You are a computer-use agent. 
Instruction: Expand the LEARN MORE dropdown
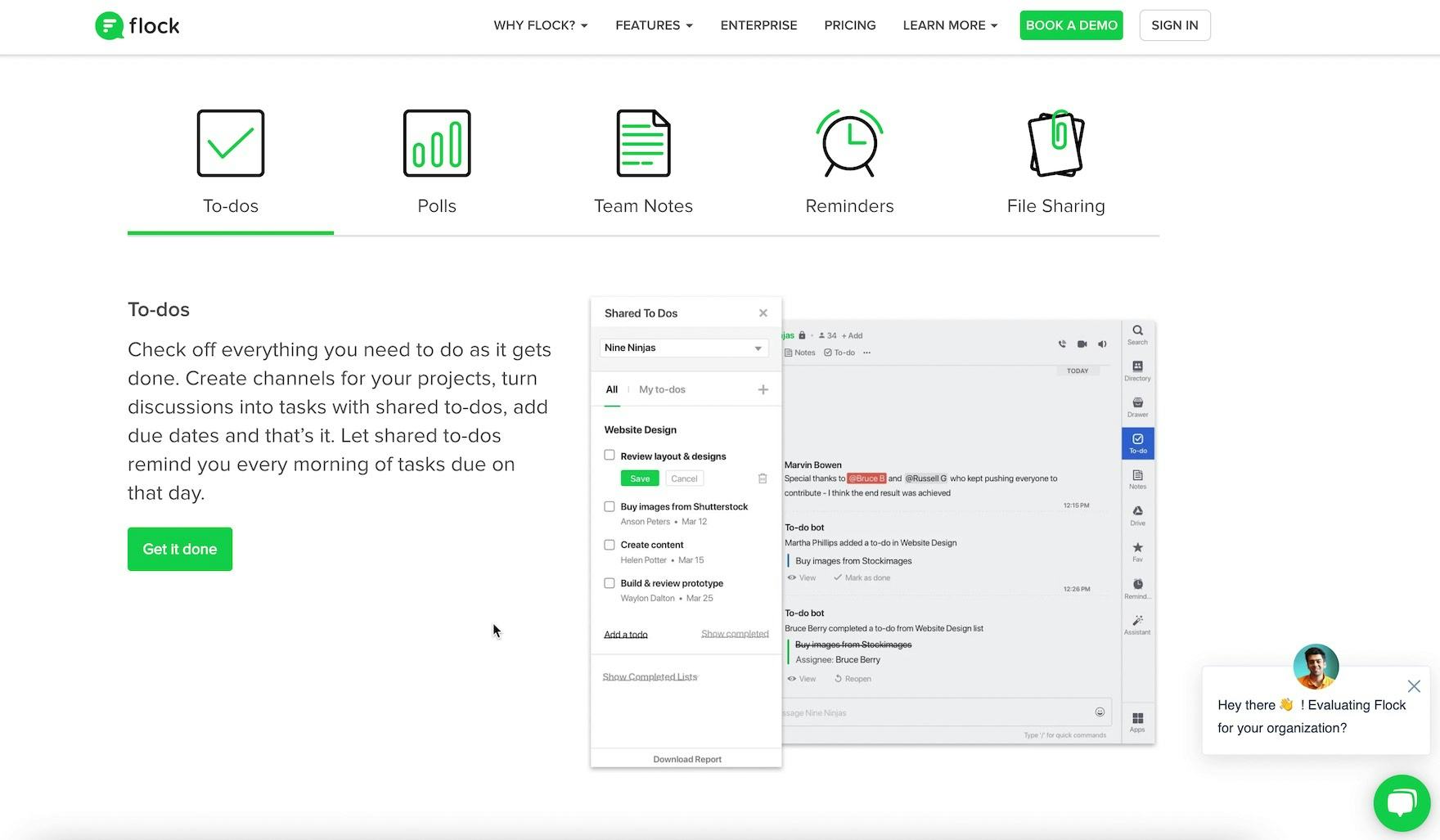click(950, 25)
